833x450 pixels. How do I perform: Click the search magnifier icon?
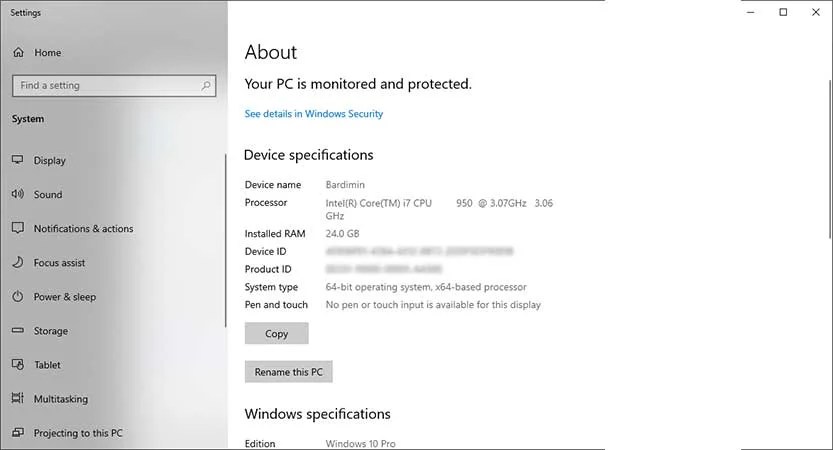pyautogui.click(x=206, y=85)
